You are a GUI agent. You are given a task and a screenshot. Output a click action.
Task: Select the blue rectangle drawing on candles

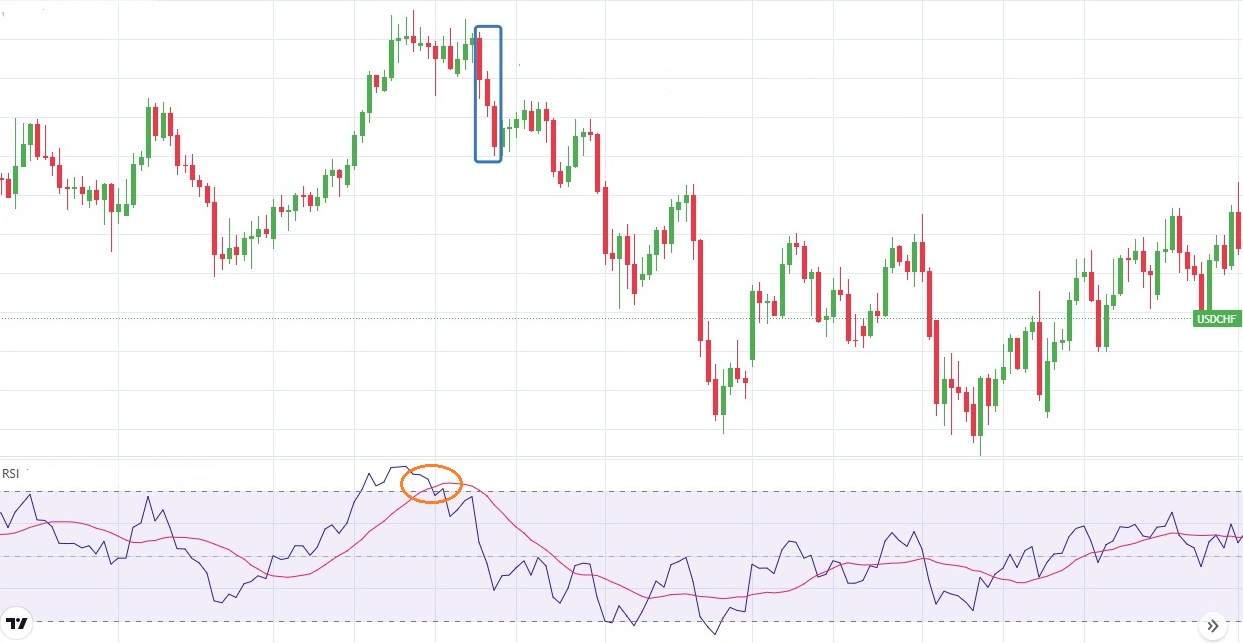476,95
